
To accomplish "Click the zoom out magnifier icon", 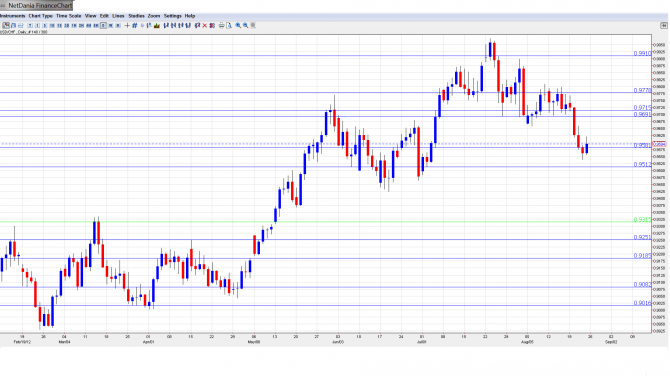I will [245, 26].
